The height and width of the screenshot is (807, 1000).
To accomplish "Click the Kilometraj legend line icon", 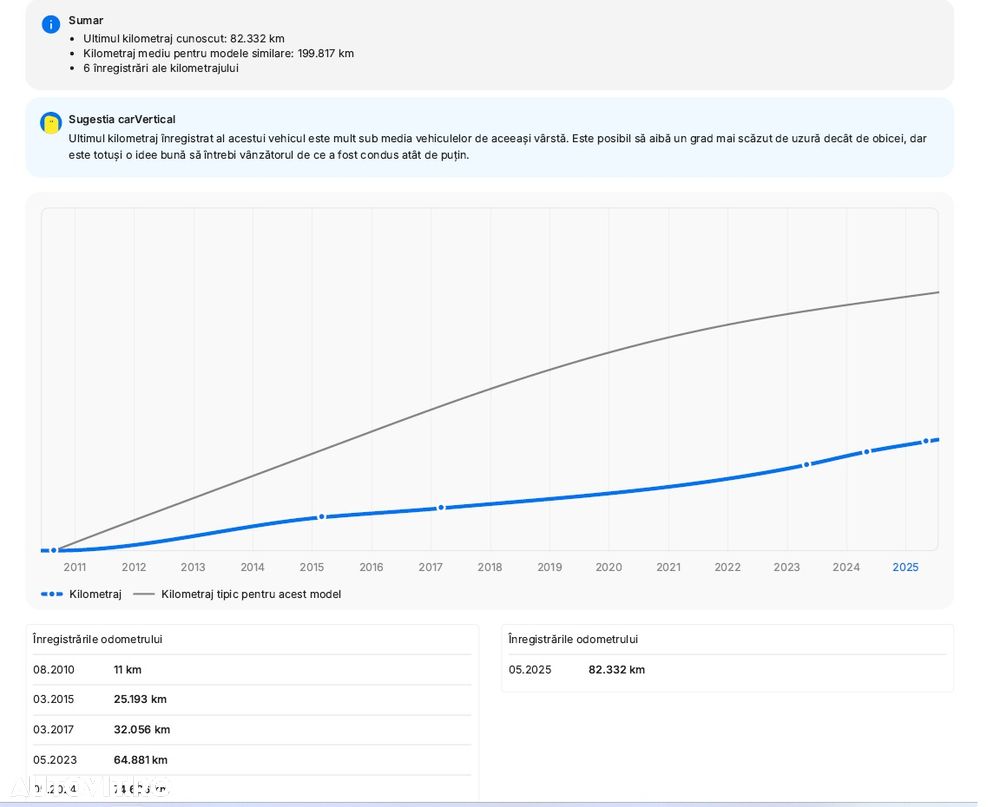I will click(52, 594).
